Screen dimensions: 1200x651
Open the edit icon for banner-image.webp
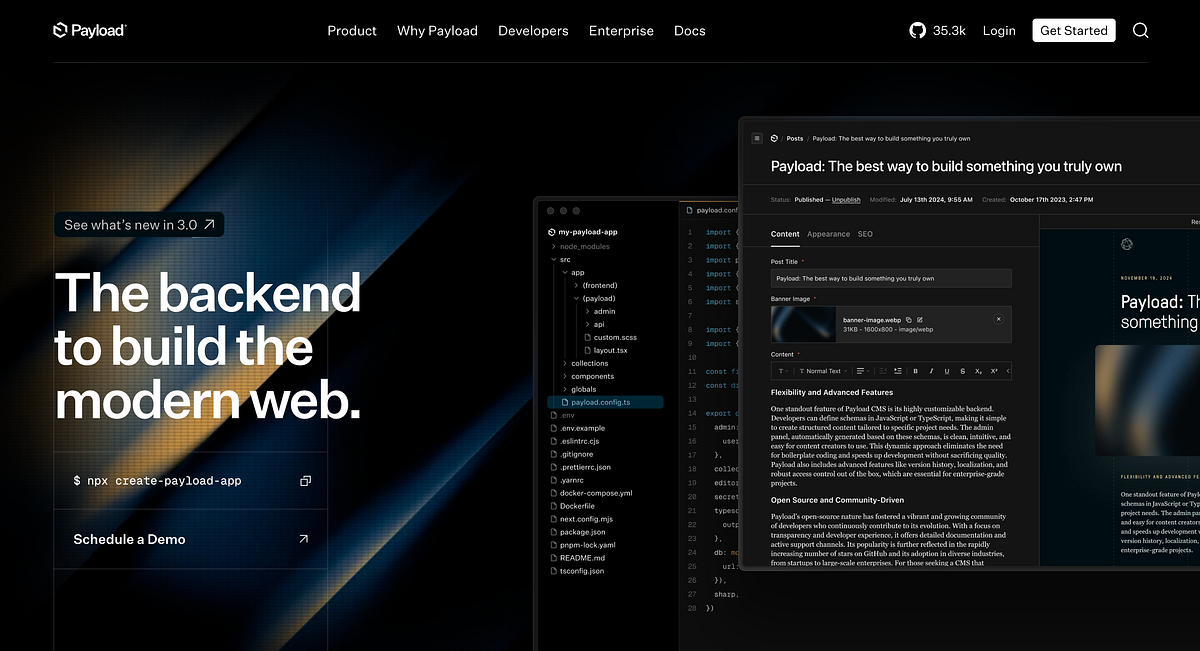(920, 320)
